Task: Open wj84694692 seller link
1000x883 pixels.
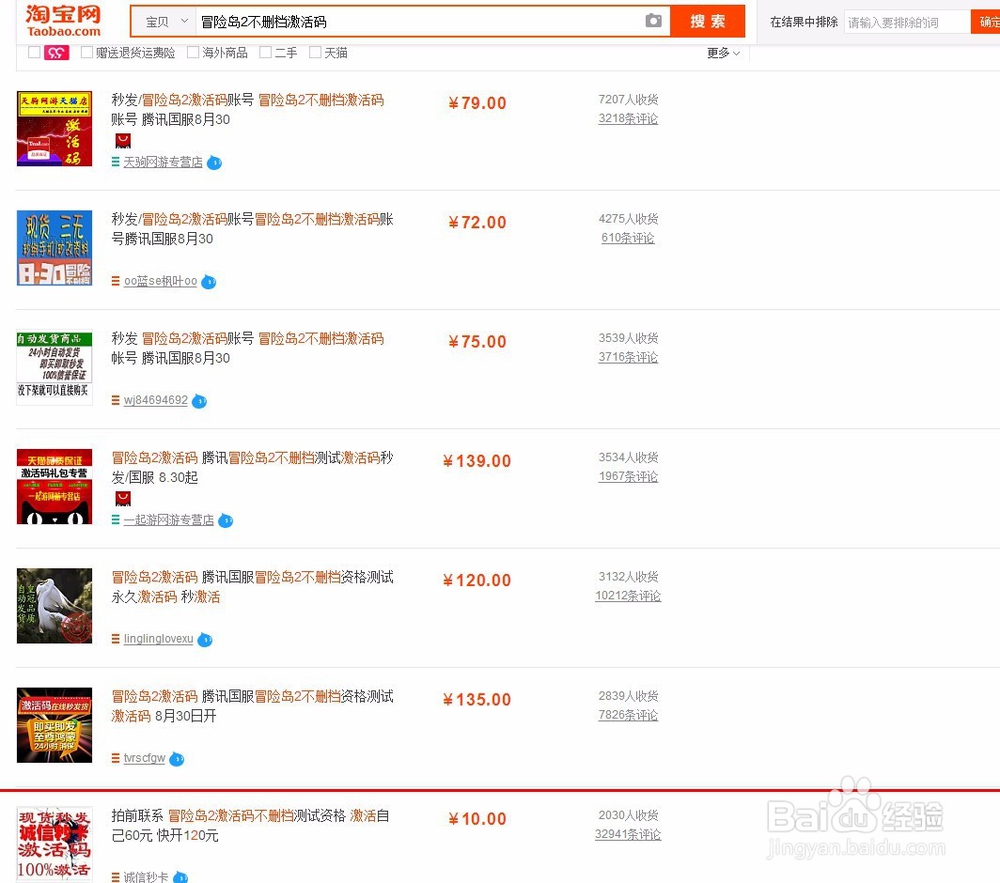Action: pyautogui.click(x=156, y=400)
